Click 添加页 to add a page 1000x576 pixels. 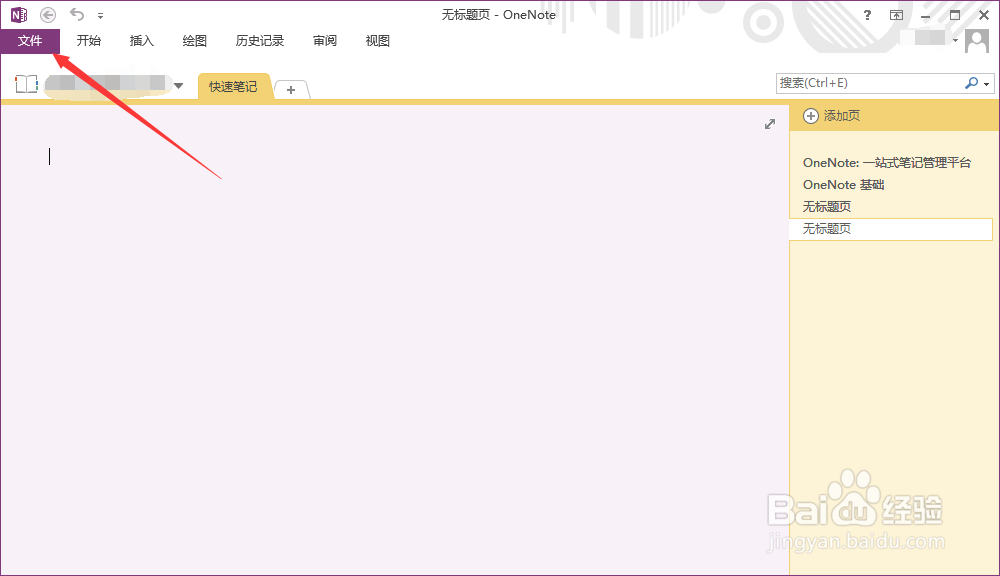pyautogui.click(x=832, y=115)
